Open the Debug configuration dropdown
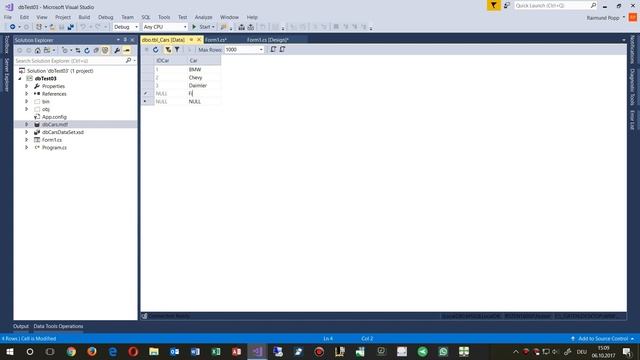This screenshot has height=360, width=640. point(126,27)
